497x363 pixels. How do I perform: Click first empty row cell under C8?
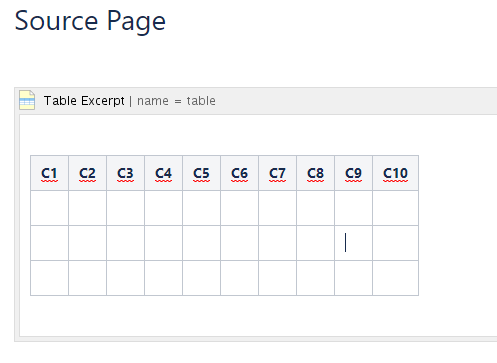[x=315, y=208]
